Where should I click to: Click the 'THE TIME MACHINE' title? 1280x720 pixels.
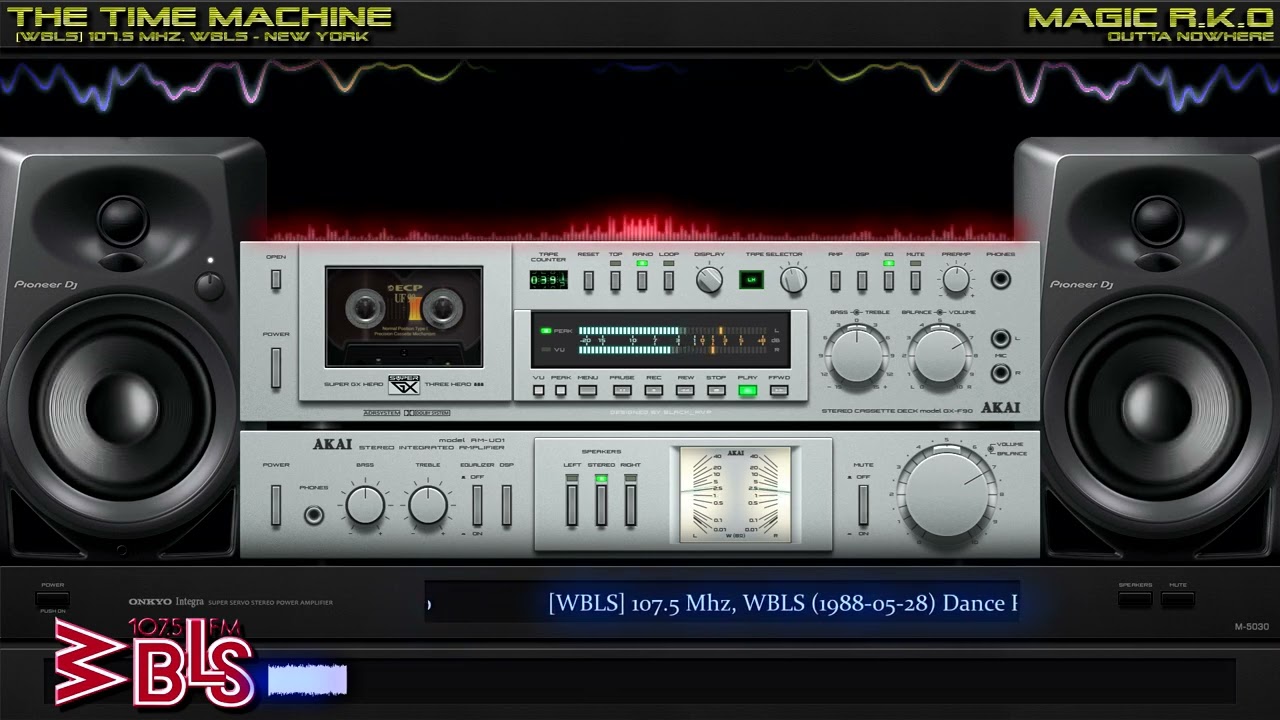pyautogui.click(x=199, y=17)
